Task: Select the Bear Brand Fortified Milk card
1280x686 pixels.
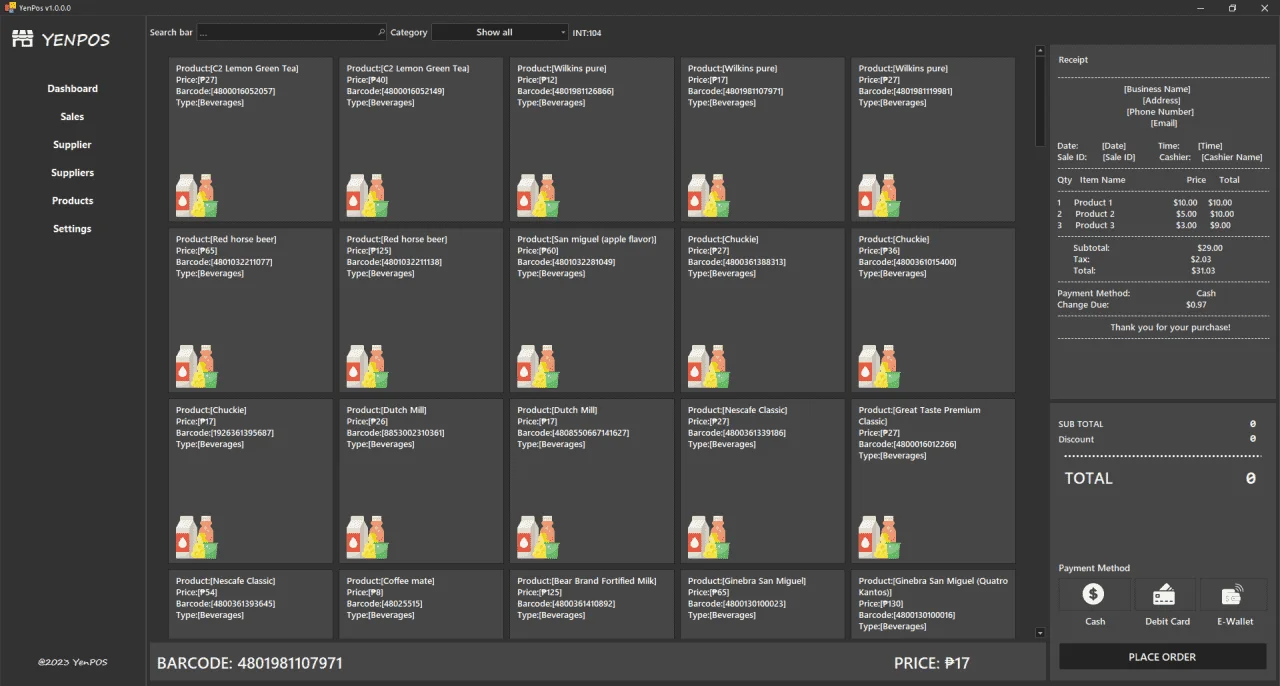Action: coord(592,604)
